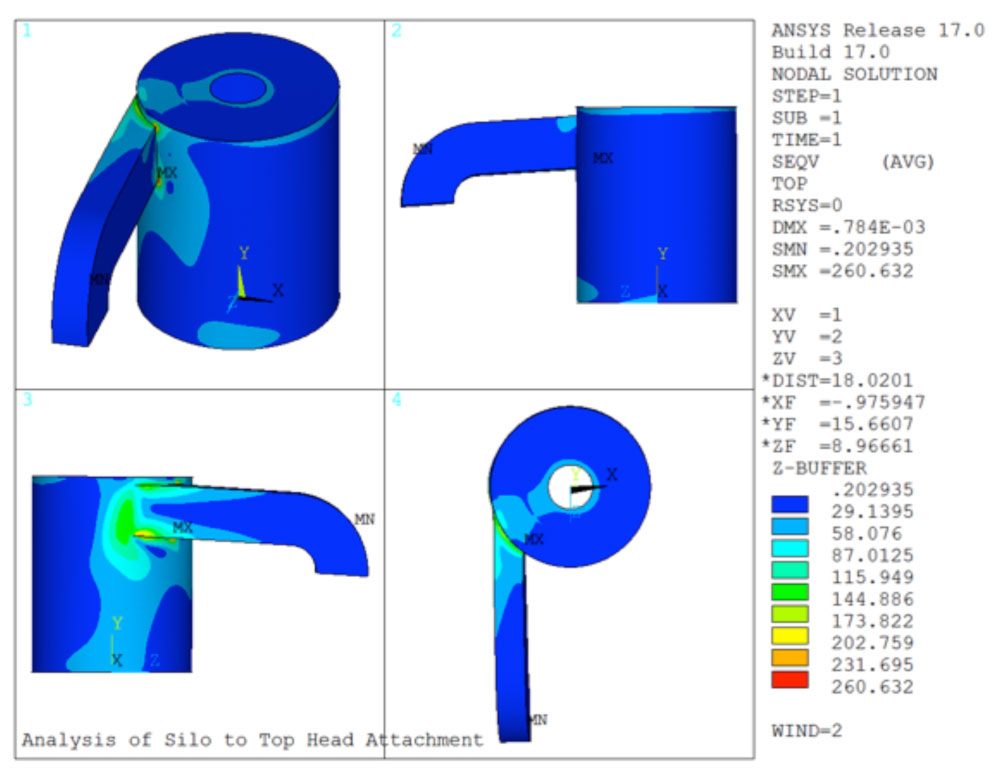
Task: Click the MN marker in window 3
Action: click(x=364, y=519)
